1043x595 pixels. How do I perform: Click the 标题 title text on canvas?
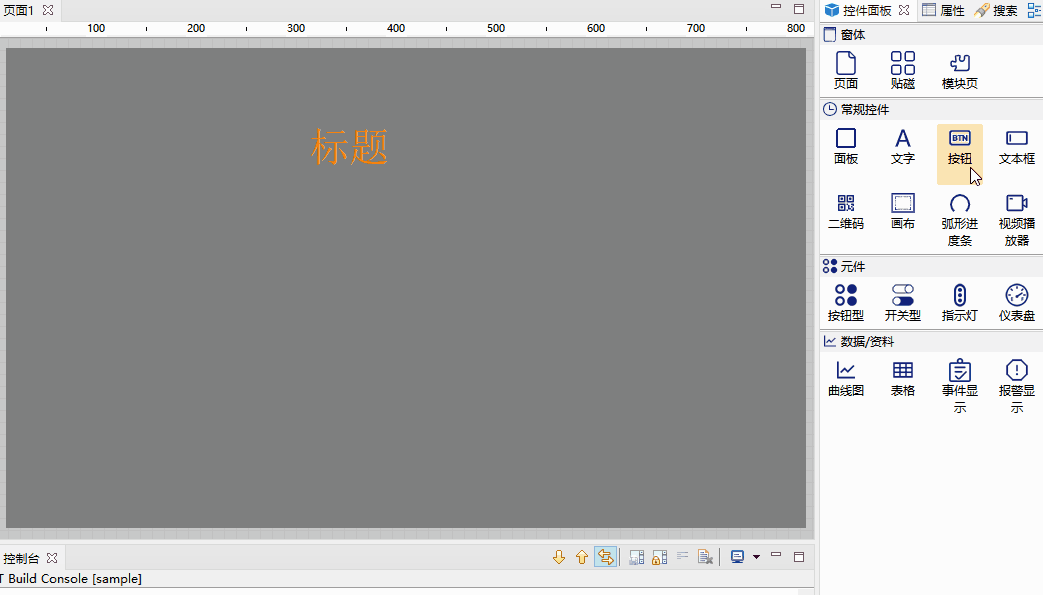pyautogui.click(x=349, y=147)
